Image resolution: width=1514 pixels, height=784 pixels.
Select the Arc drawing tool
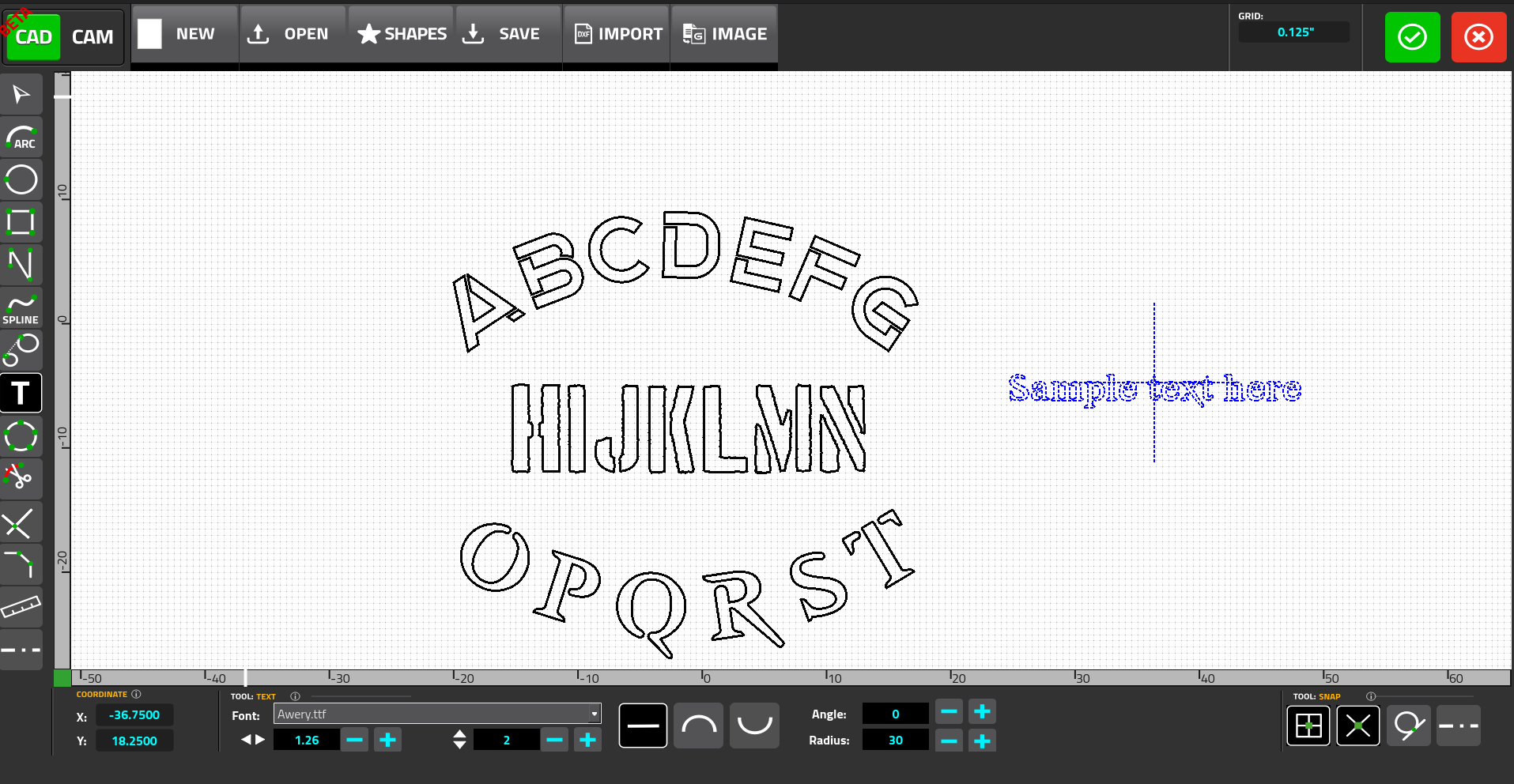[x=21, y=136]
